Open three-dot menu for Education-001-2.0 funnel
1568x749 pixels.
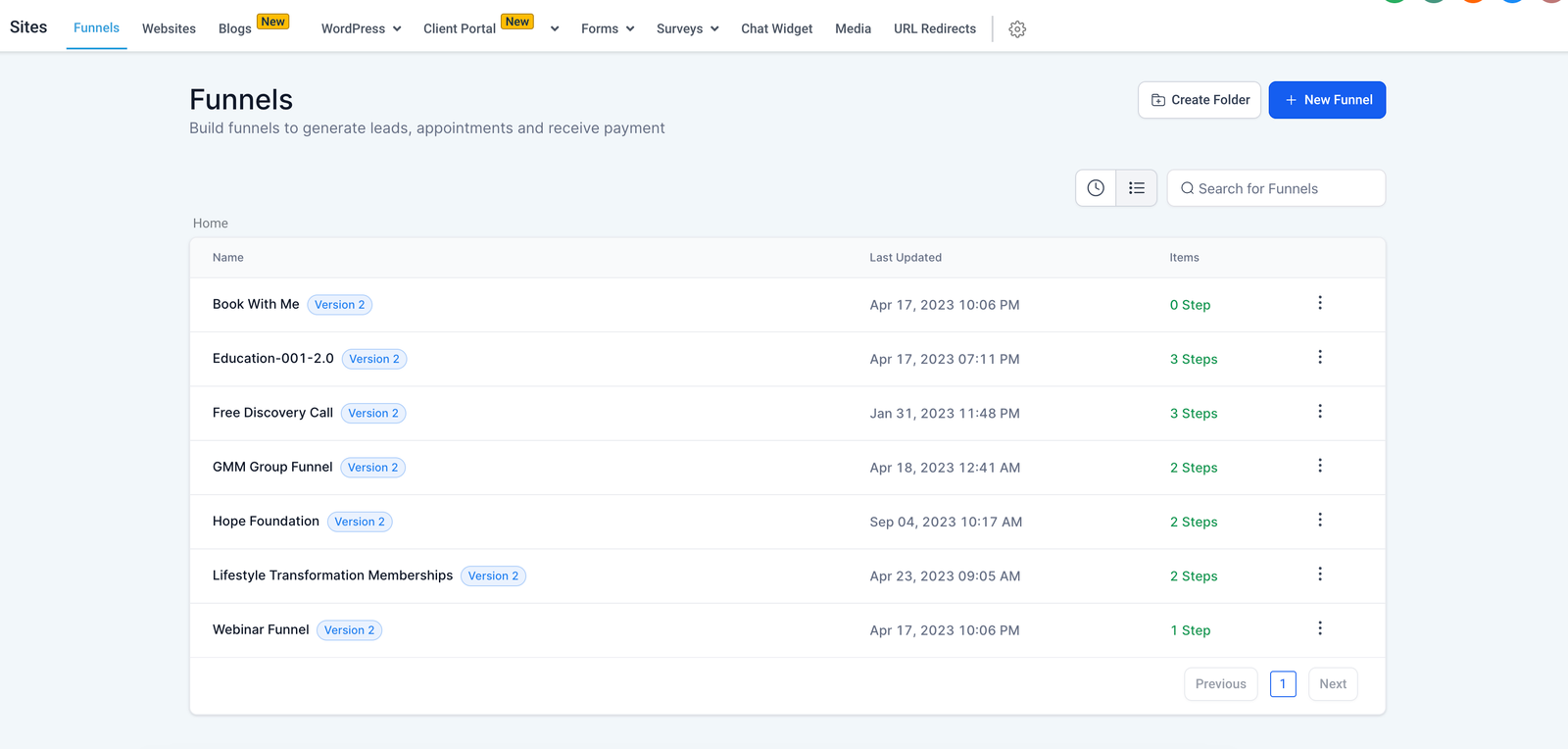1320,358
